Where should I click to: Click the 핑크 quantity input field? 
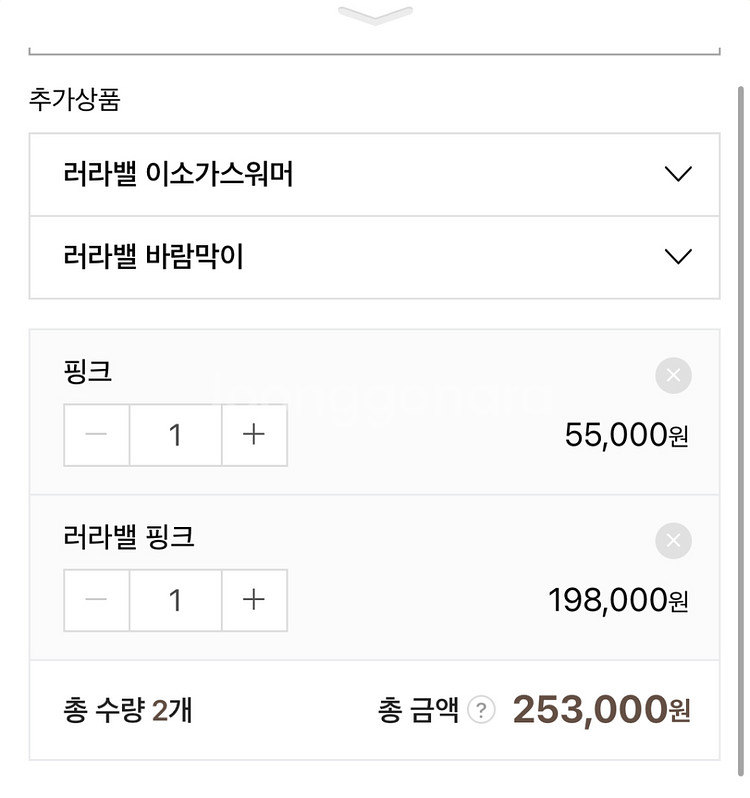(x=176, y=435)
